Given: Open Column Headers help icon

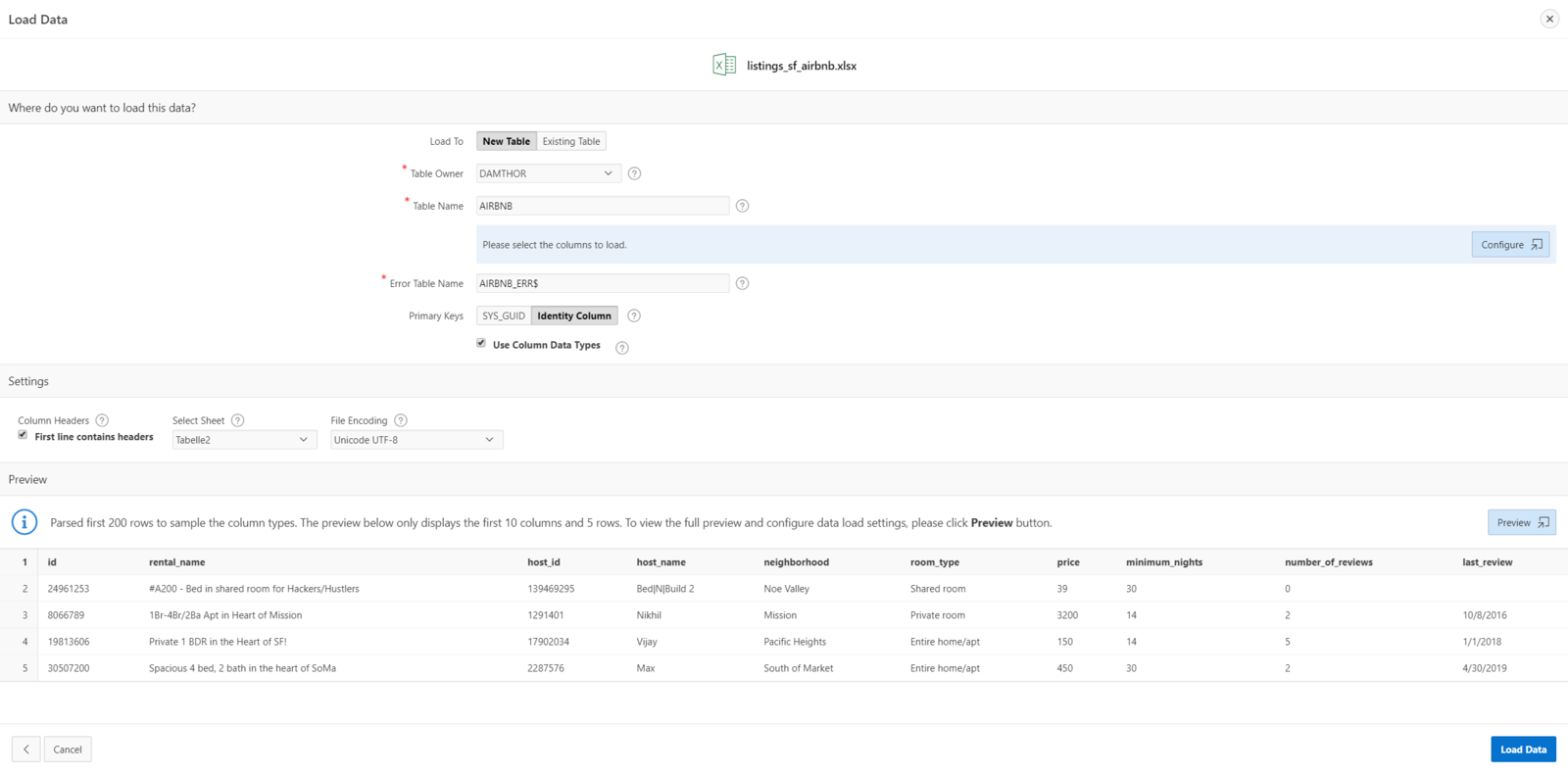Looking at the screenshot, I should (x=102, y=420).
